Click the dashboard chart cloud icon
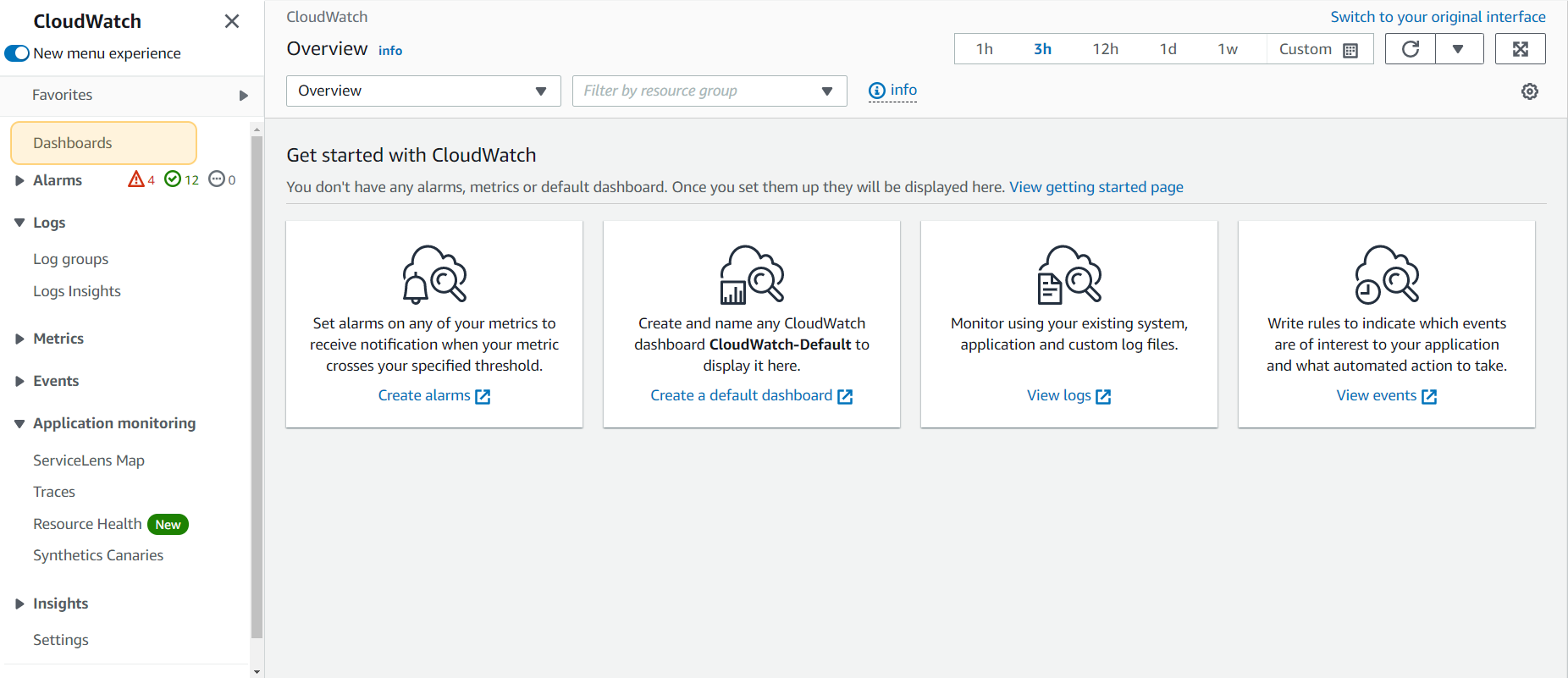The width and height of the screenshot is (1568, 678). pyautogui.click(x=752, y=274)
